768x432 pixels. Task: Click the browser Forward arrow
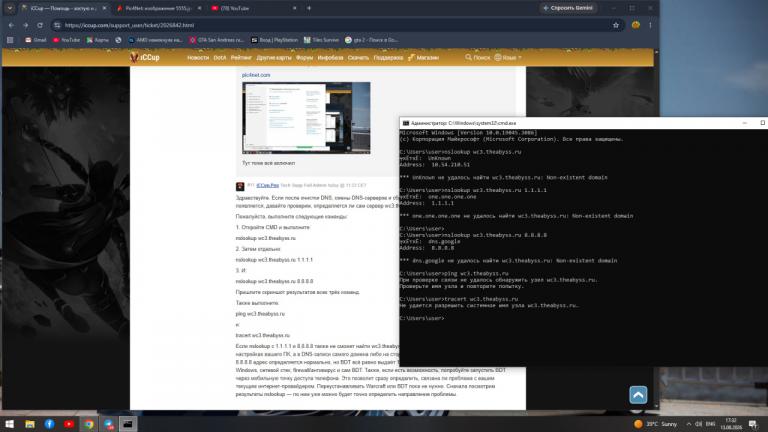[25, 25]
